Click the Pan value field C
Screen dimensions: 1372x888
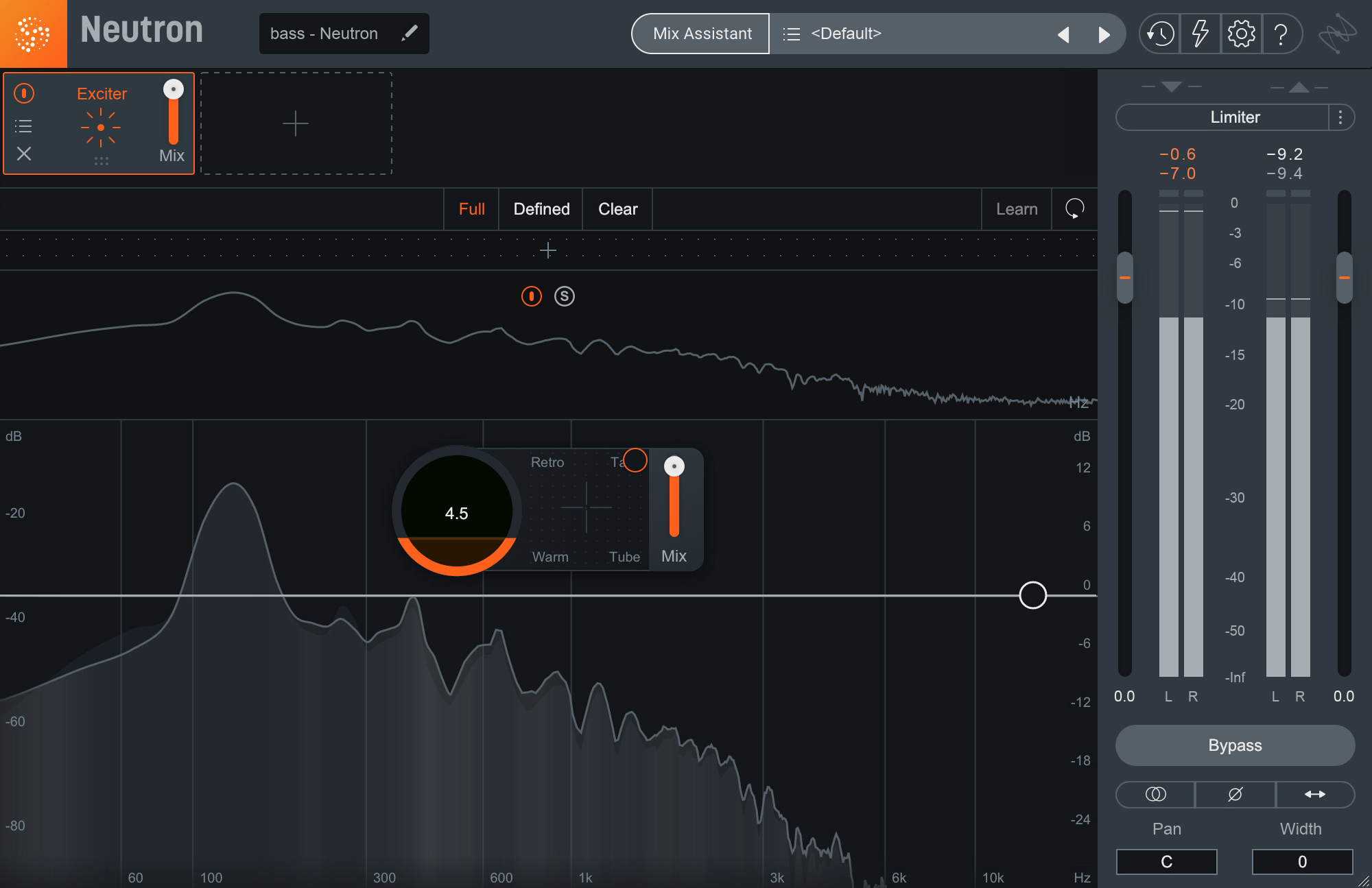click(1166, 862)
